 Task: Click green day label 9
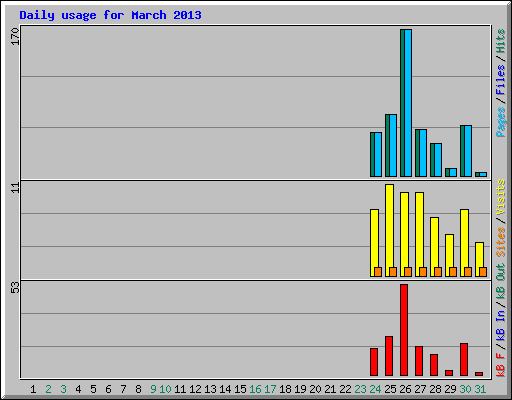point(153,389)
